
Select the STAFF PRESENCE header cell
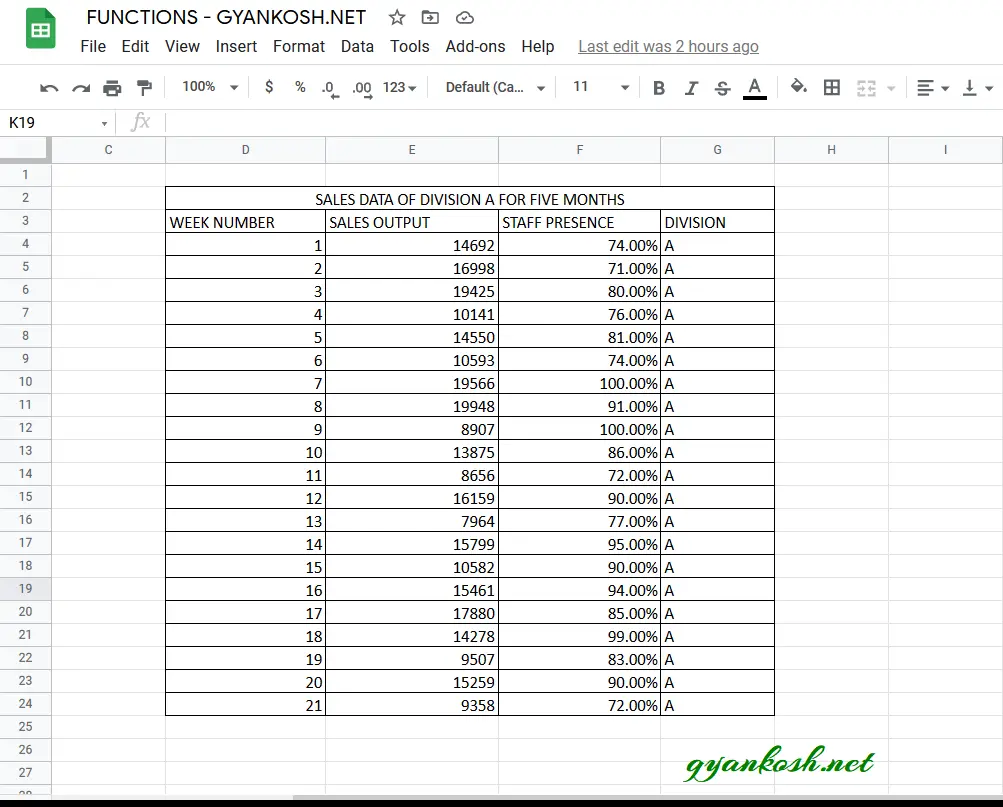click(580, 222)
